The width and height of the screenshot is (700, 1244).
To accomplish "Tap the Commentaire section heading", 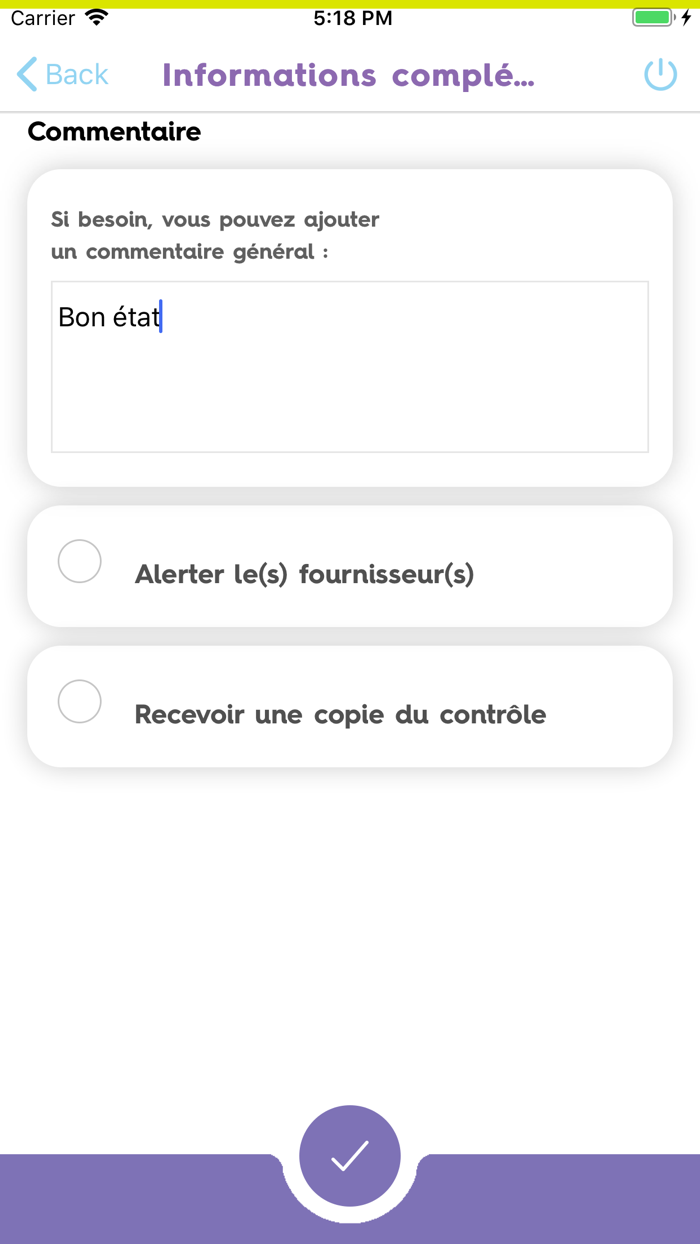I will pos(113,131).
